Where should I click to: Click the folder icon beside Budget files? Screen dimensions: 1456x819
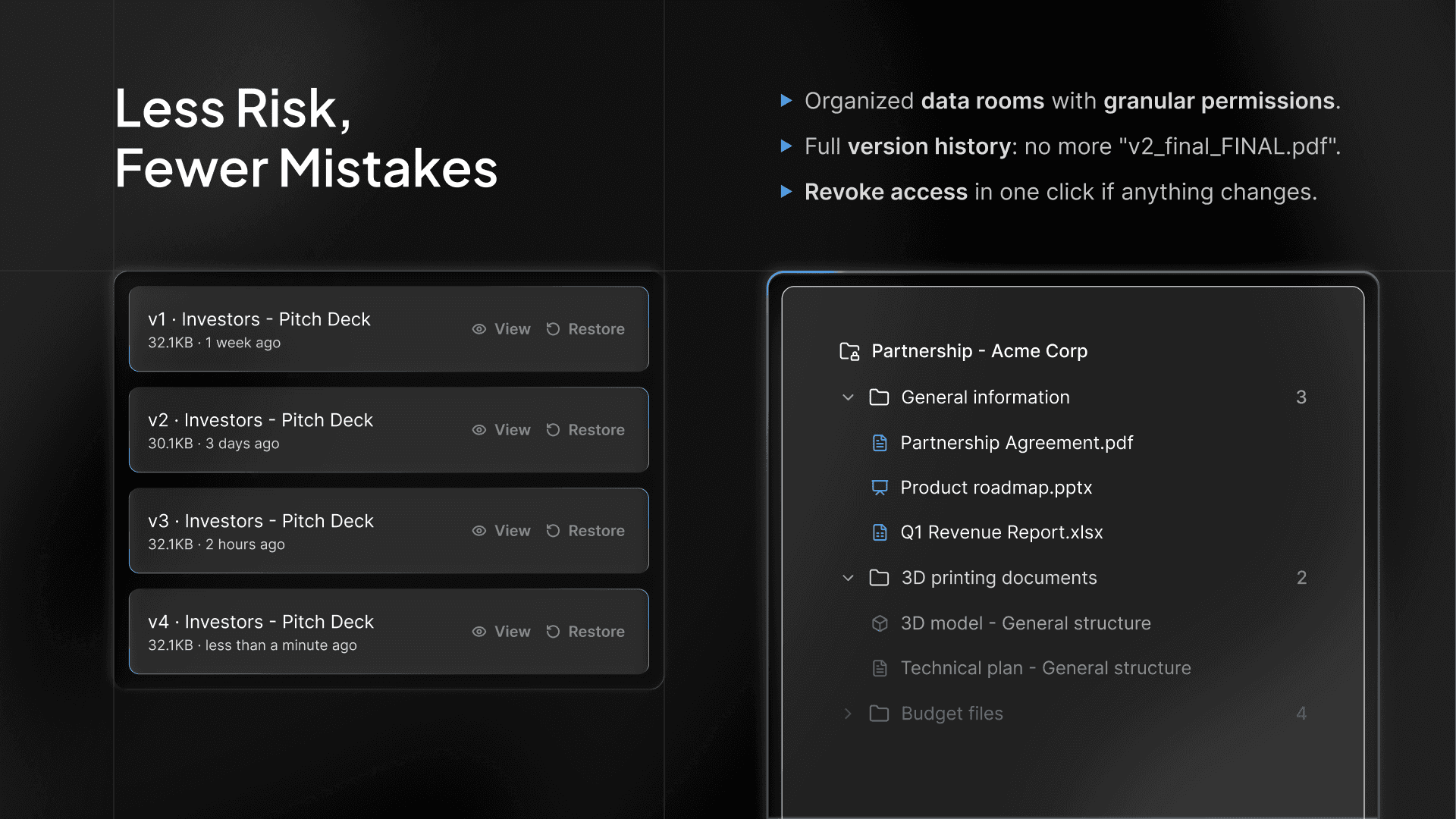click(878, 713)
